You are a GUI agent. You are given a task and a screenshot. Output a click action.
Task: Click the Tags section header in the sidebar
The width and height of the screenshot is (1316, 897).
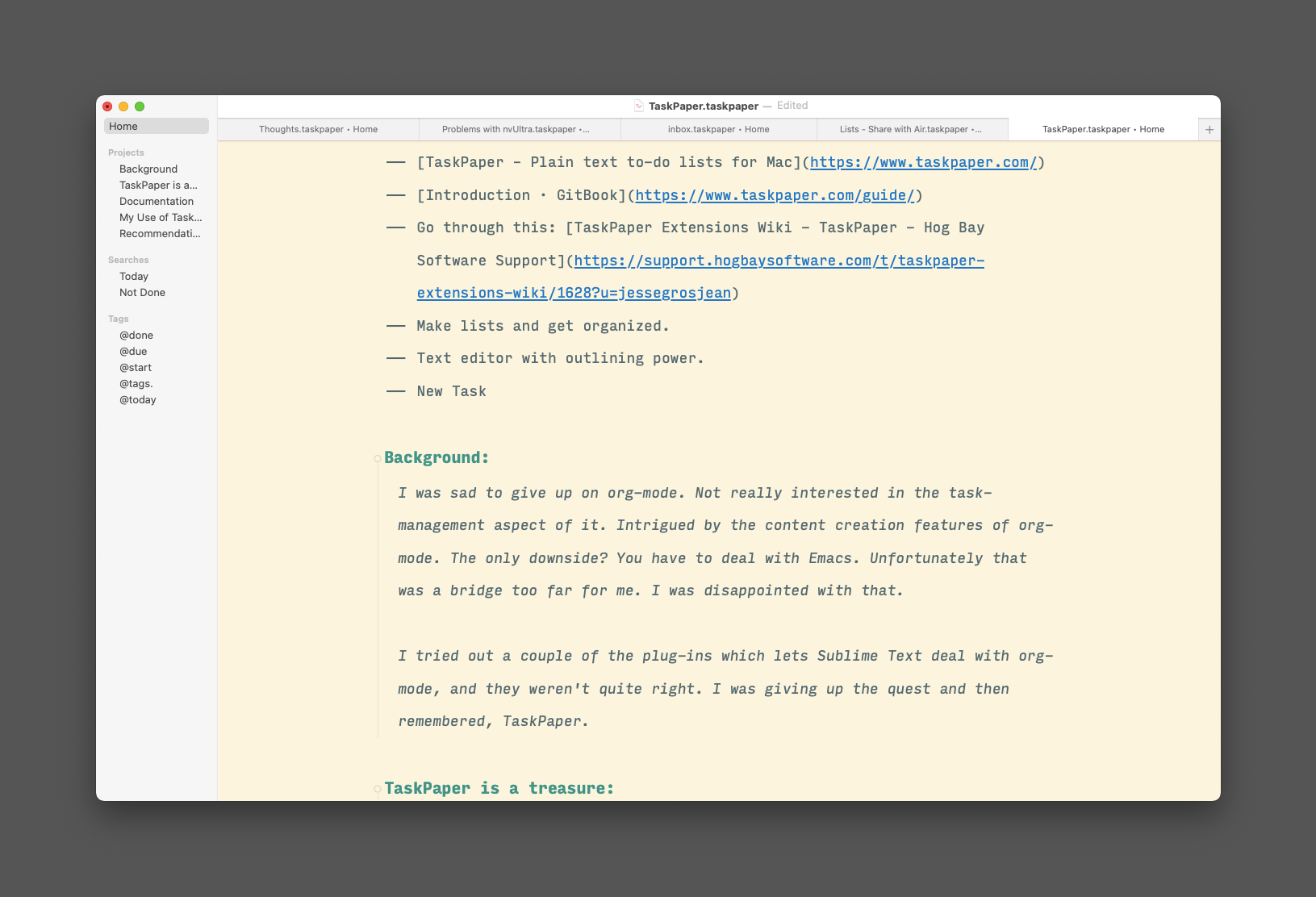pyautogui.click(x=119, y=319)
